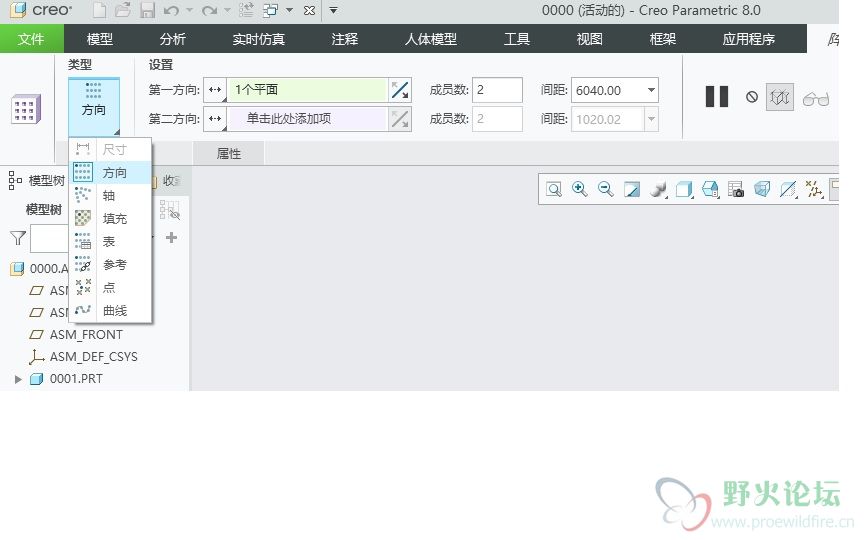Viewport: 864px width, 540px height.
Task: Click the tree visibility eye-slash icon
Action: tap(170, 210)
